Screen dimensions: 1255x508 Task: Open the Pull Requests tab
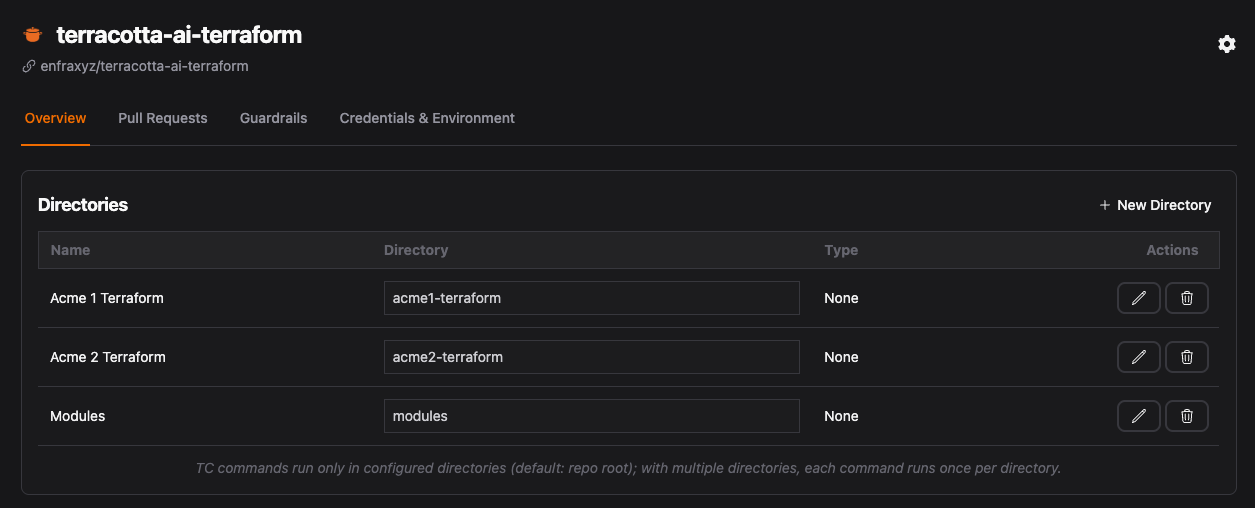tap(163, 118)
